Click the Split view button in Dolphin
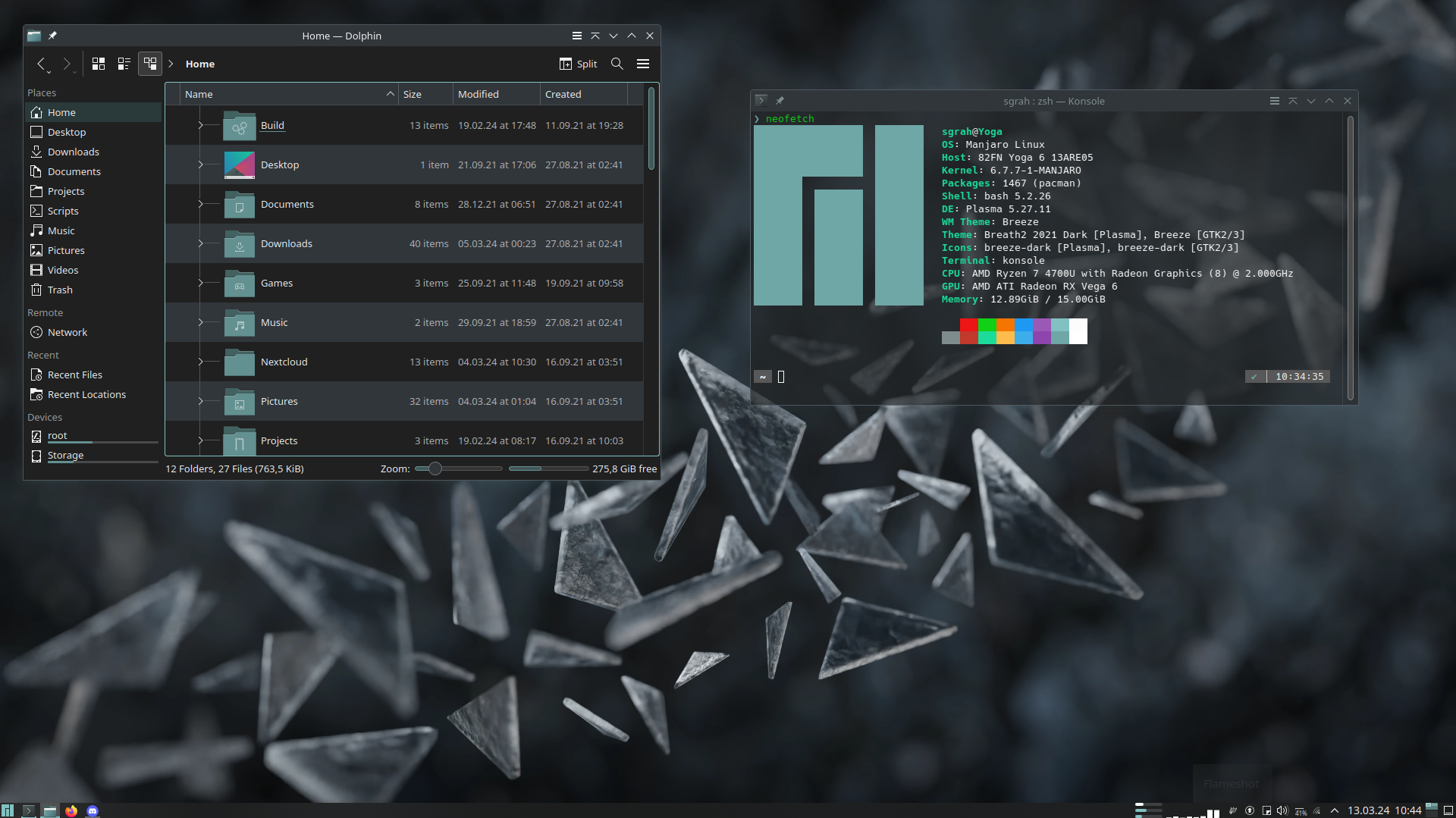Viewport: 1456px width, 818px height. click(x=578, y=64)
